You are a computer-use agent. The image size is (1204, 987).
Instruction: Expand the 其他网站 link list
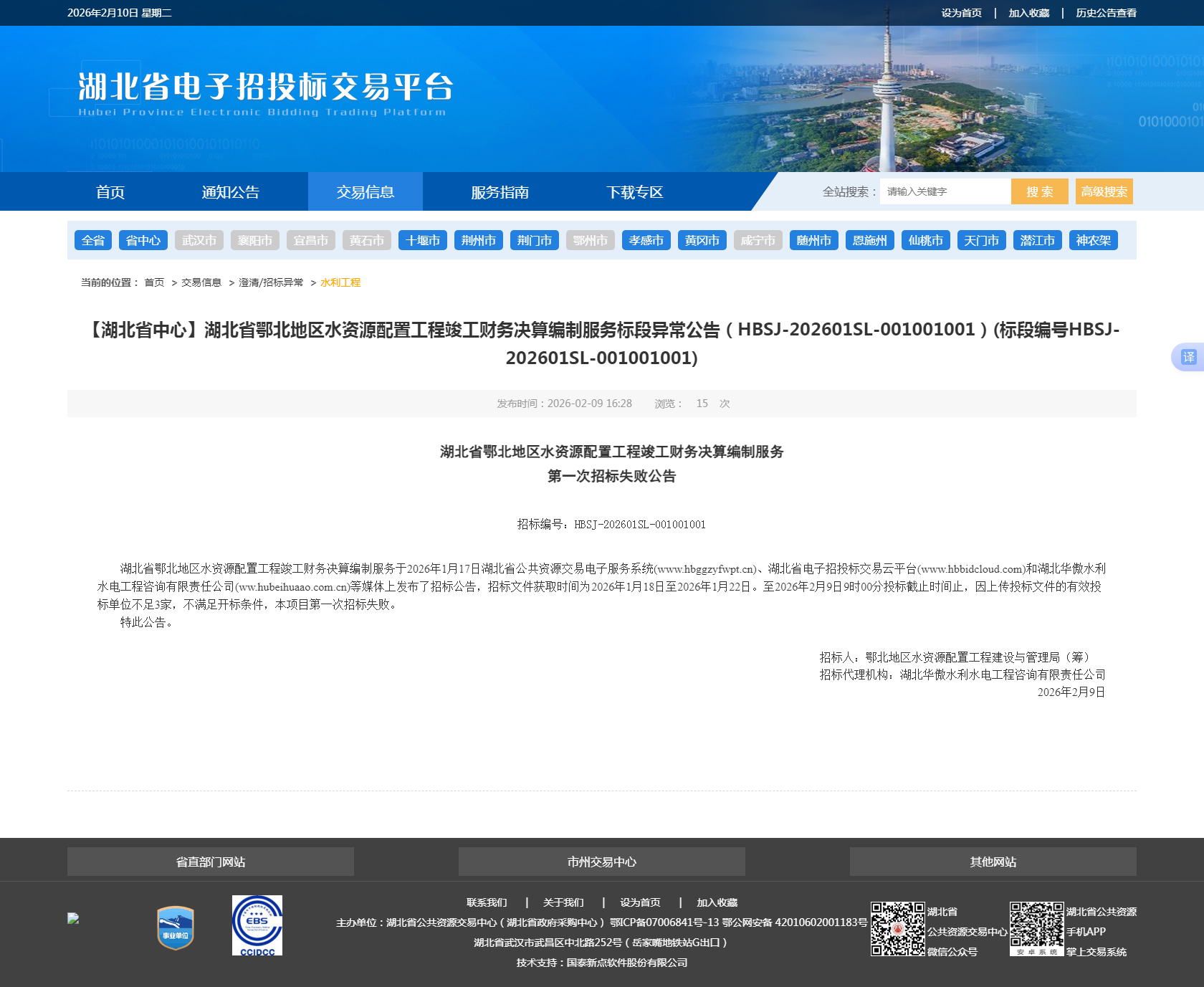click(x=993, y=862)
